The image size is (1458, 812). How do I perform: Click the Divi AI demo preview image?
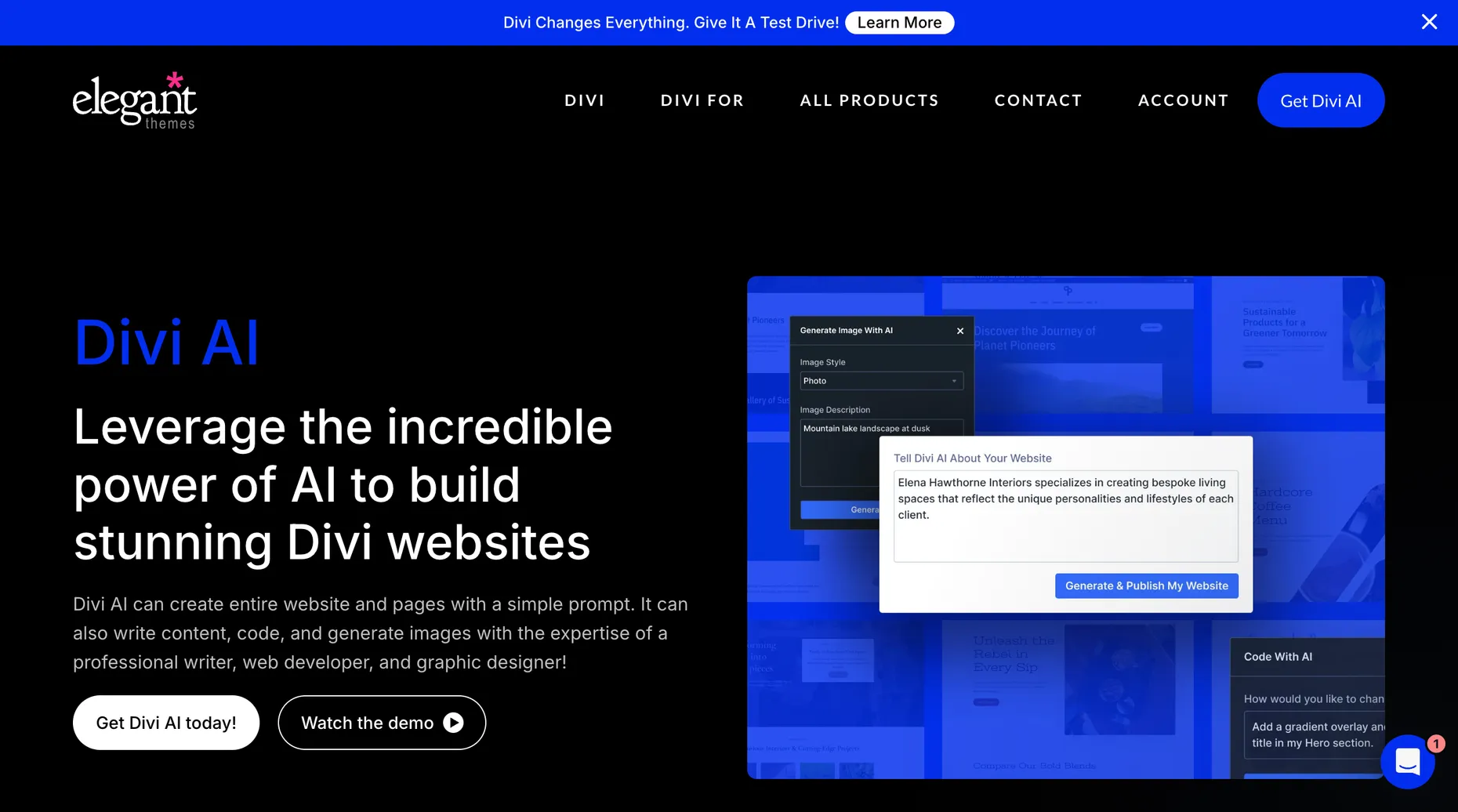(1066, 527)
